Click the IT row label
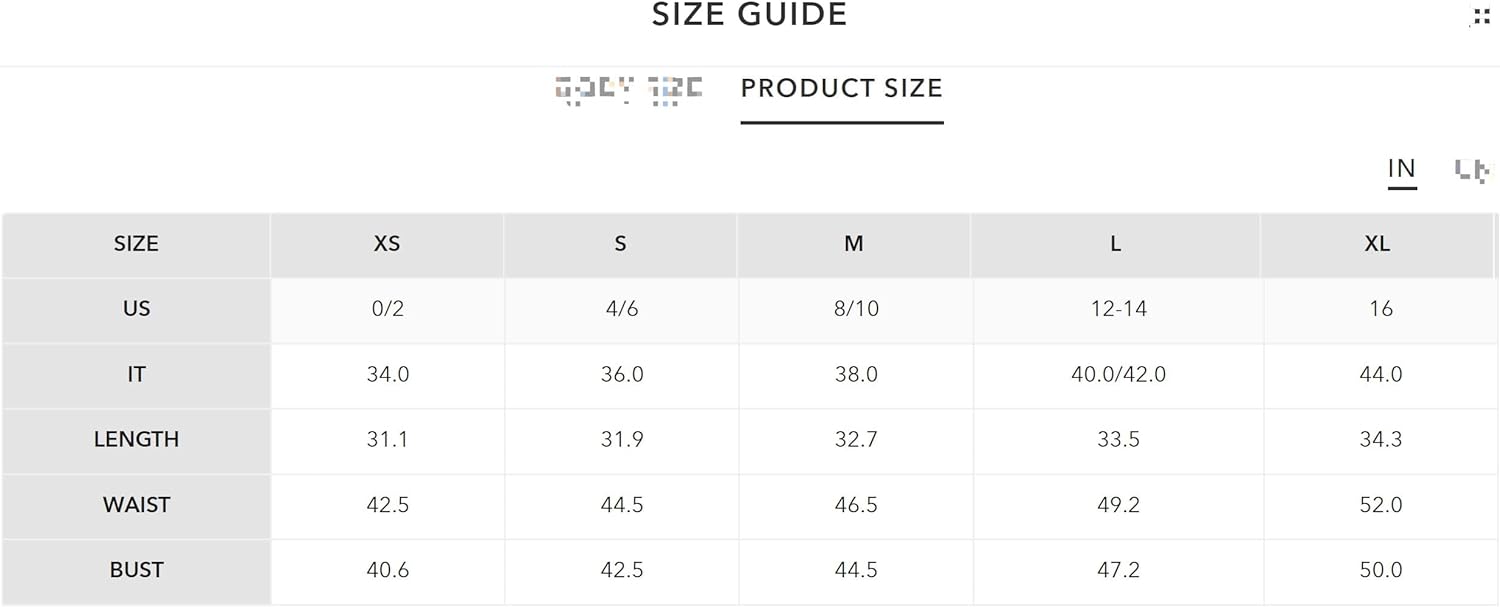1500x607 pixels. (136, 374)
